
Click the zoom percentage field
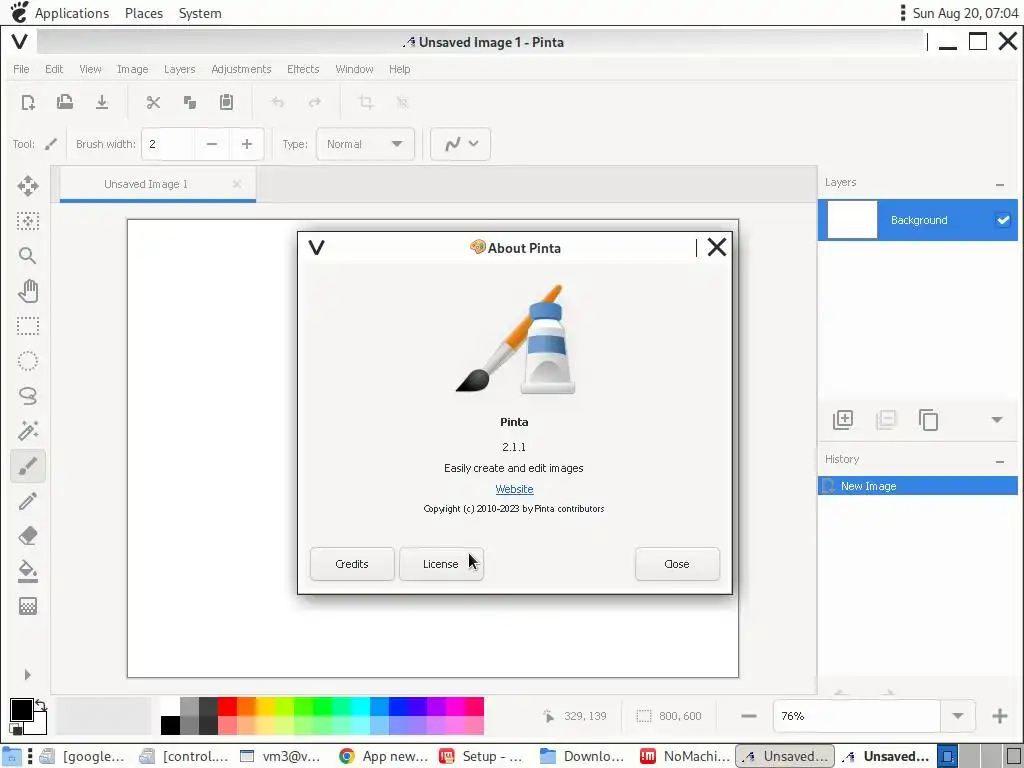click(856, 716)
